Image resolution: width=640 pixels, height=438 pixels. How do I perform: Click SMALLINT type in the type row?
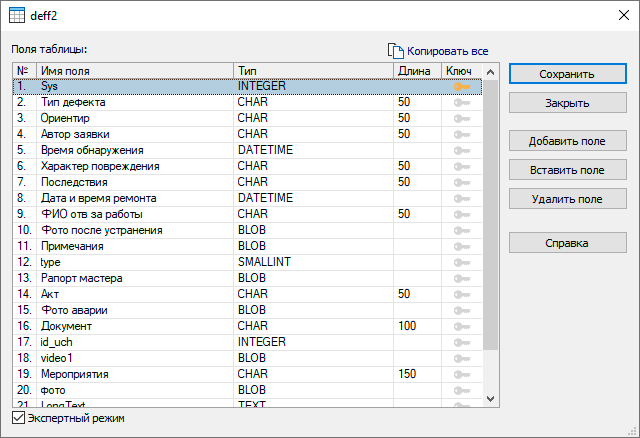(264, 262)
